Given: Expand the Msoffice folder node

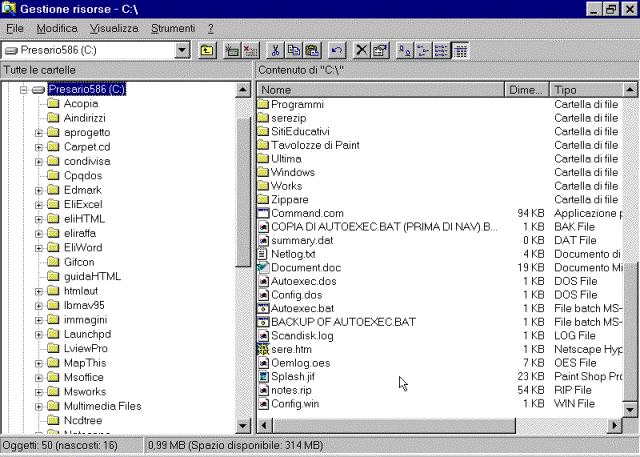Looking at the screenshot, I should tap(38, 378).
